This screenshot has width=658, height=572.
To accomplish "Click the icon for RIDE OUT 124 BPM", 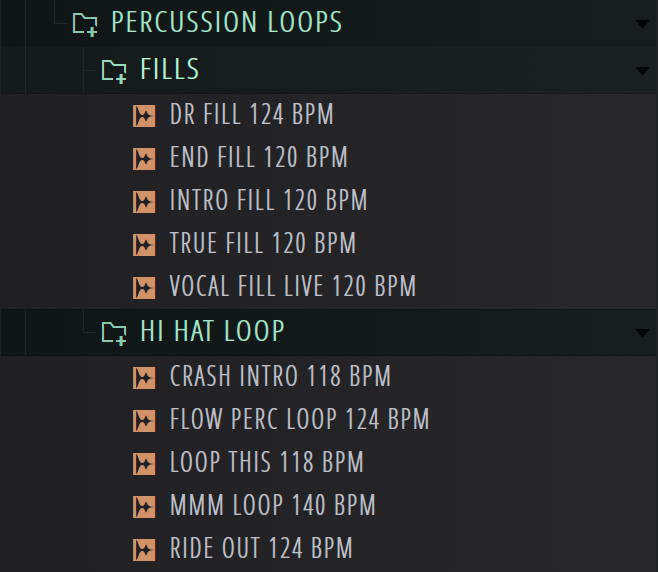I will pos(144,549).
